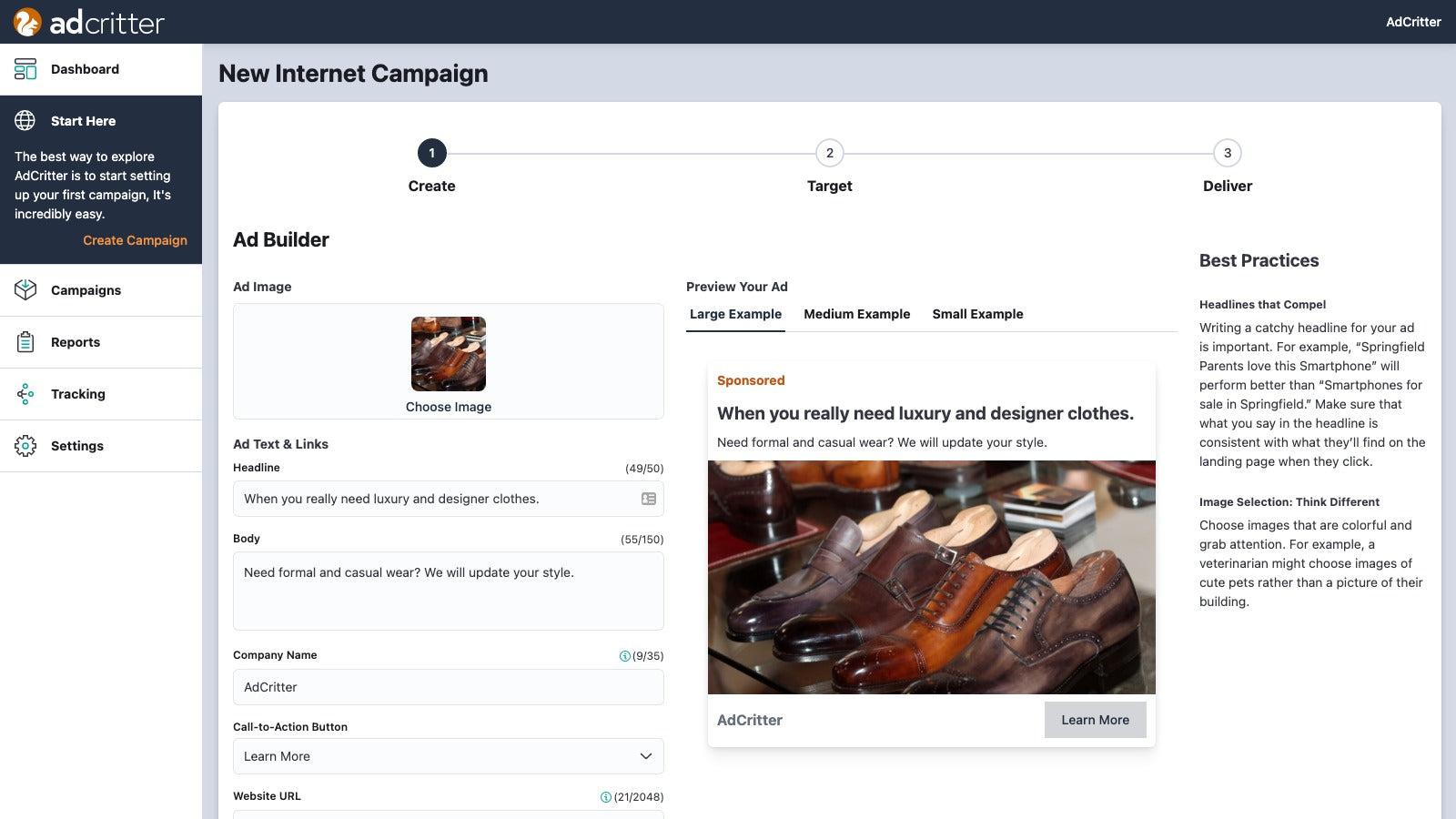The height and width of the screenshot is (819, 1456).
Task: Select the Large Example tab
Action: tap(735, 314)
